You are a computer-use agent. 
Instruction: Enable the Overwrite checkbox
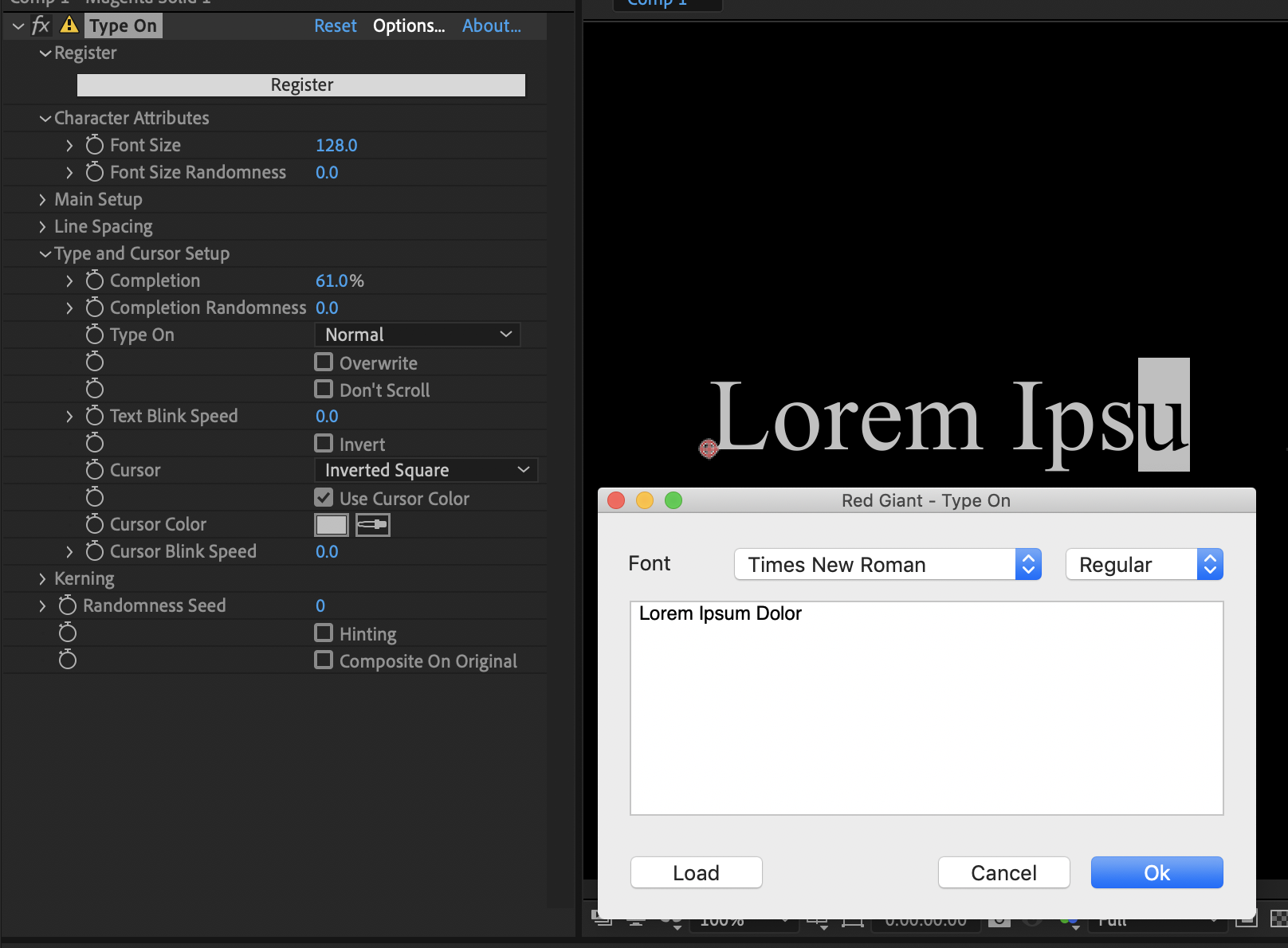tap(324, 362)
